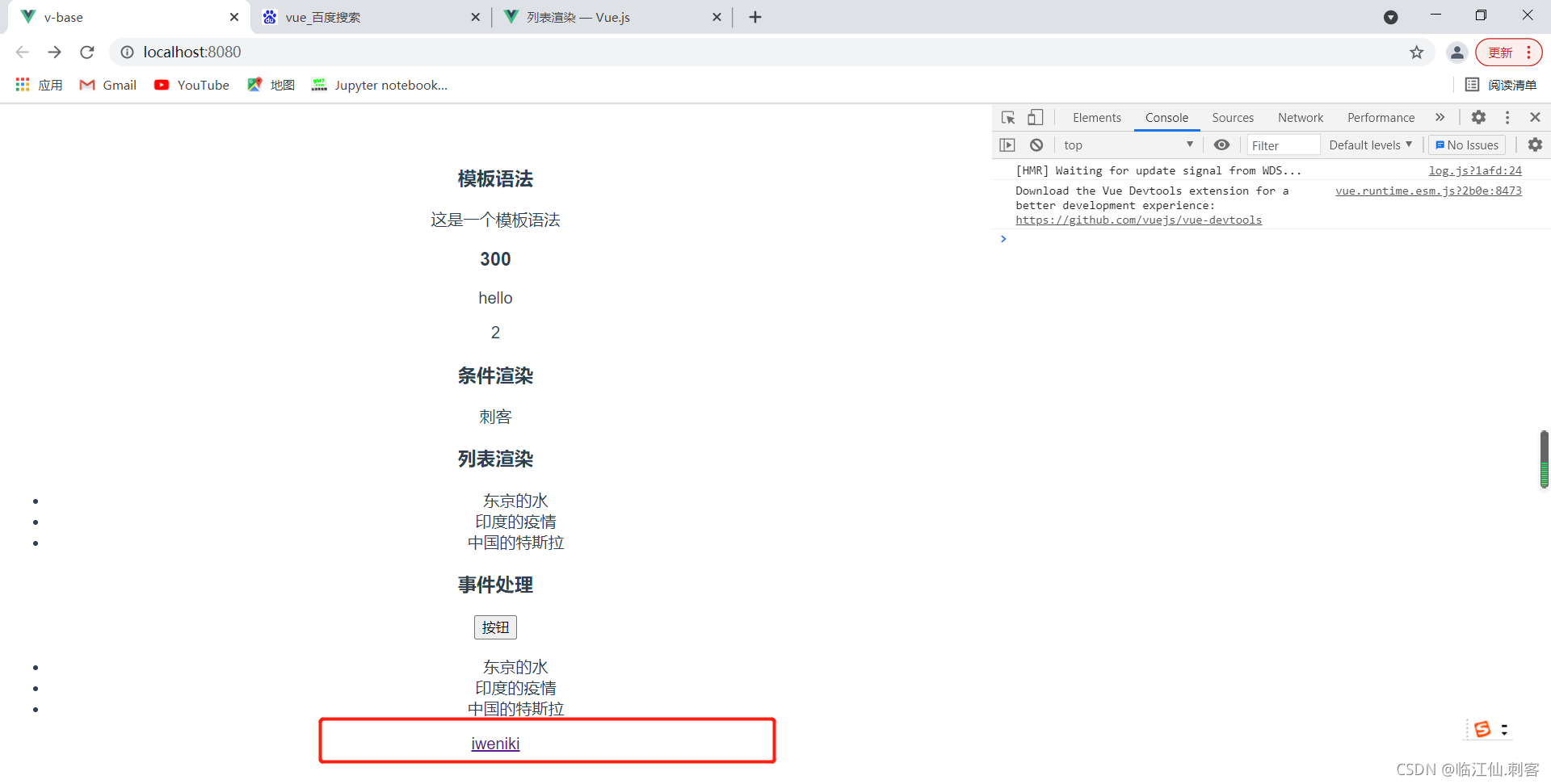Create a live expression with eye icon

(1222, 145)
